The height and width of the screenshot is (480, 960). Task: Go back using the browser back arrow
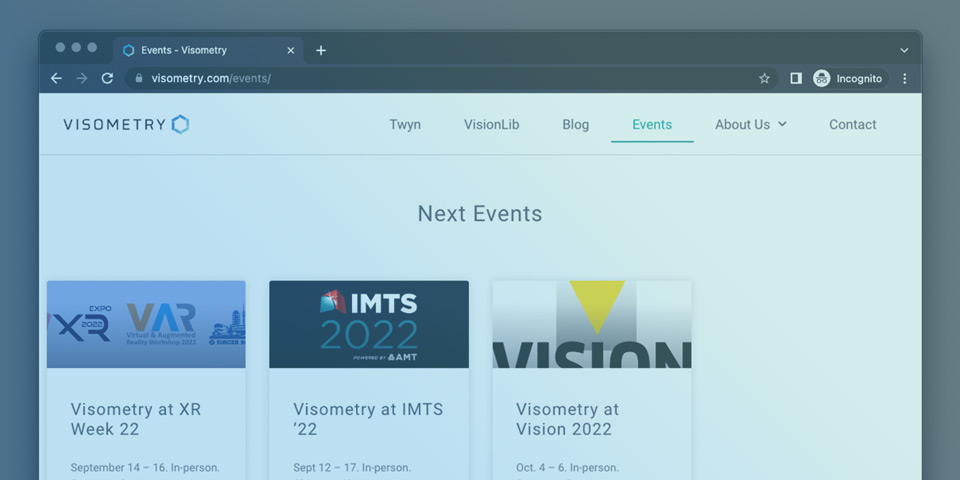[56, 78]
